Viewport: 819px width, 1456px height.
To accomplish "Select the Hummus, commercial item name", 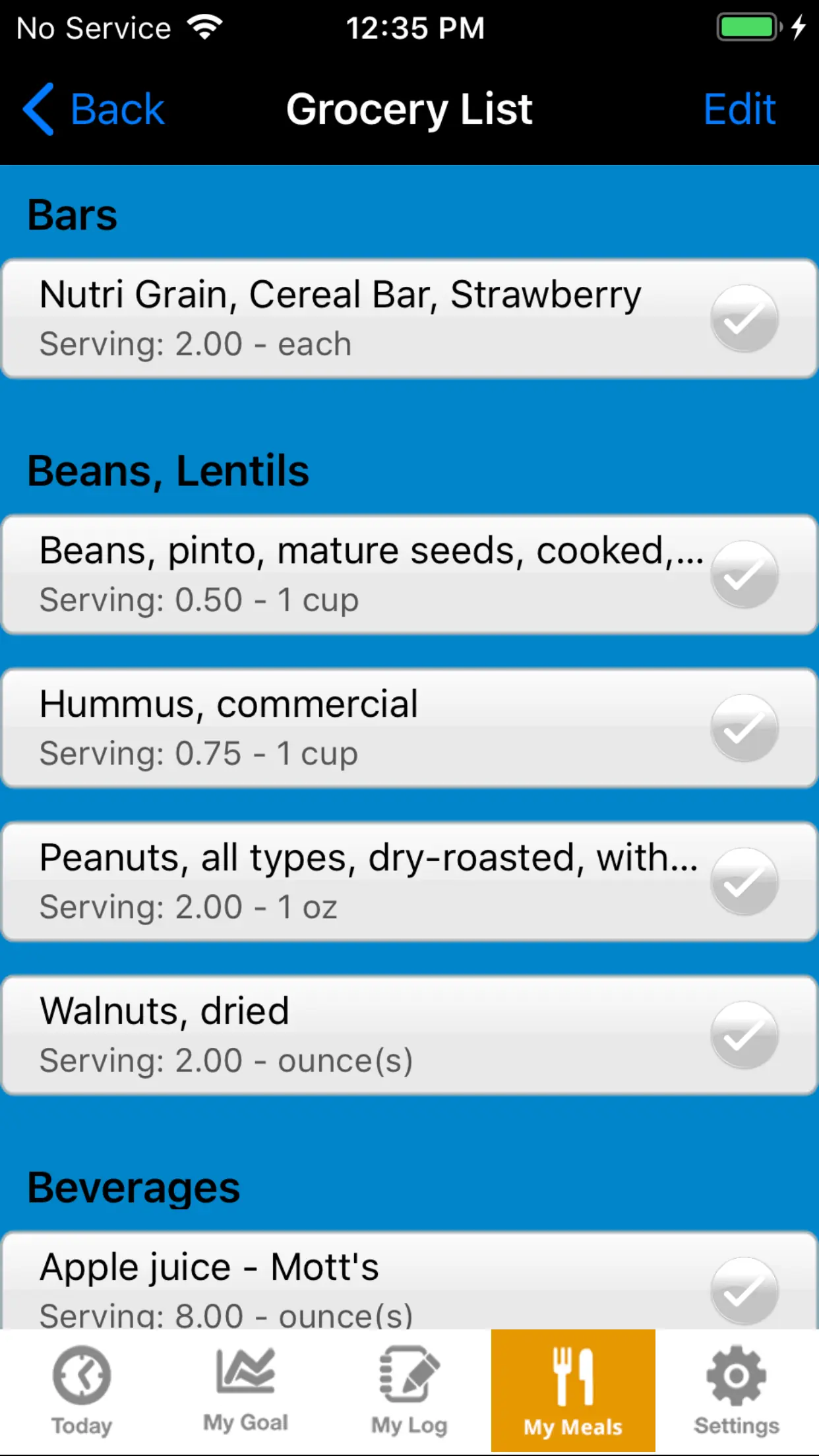I will pos(228,704).
